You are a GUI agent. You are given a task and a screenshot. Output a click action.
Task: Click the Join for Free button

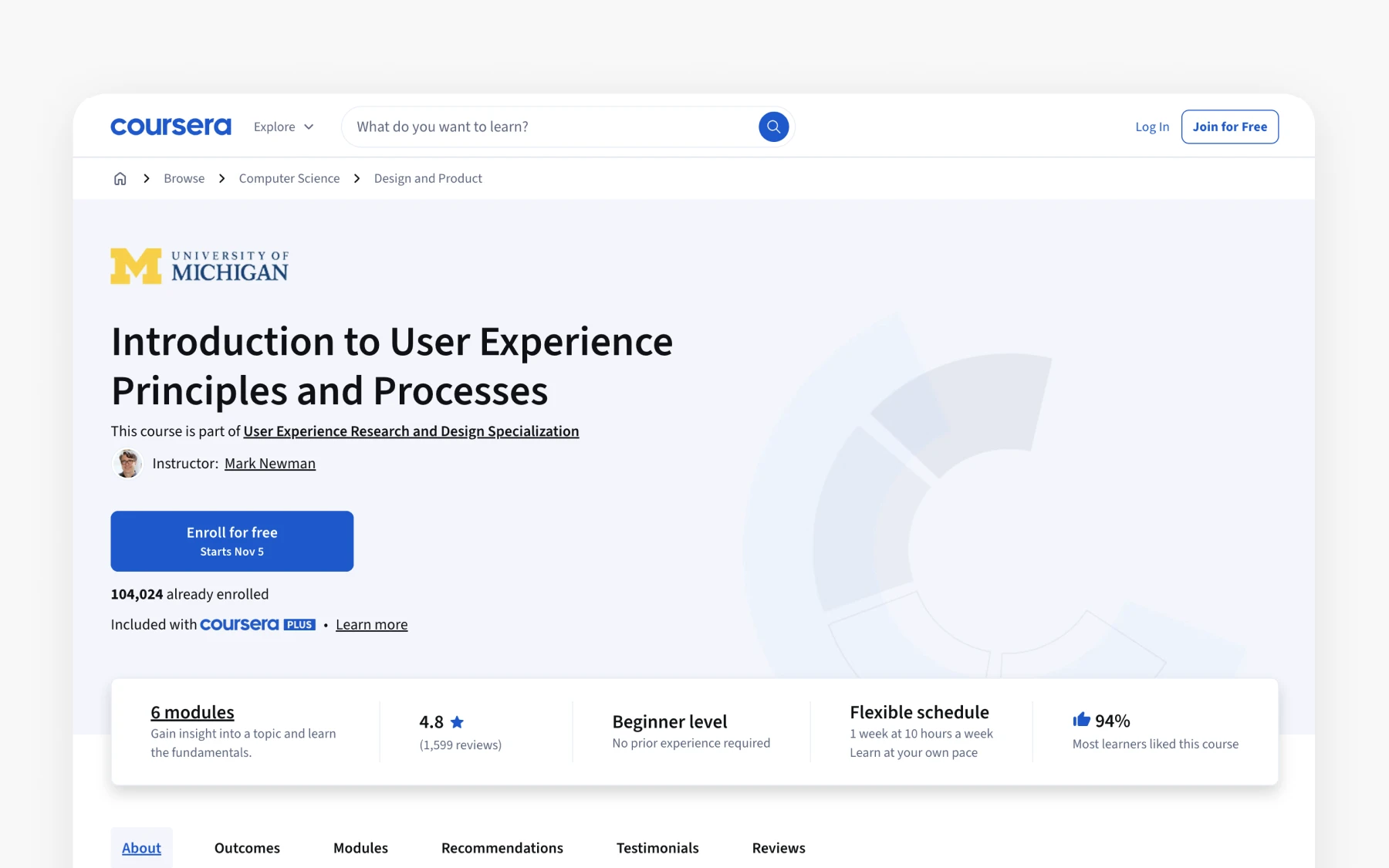(1229, 127)
